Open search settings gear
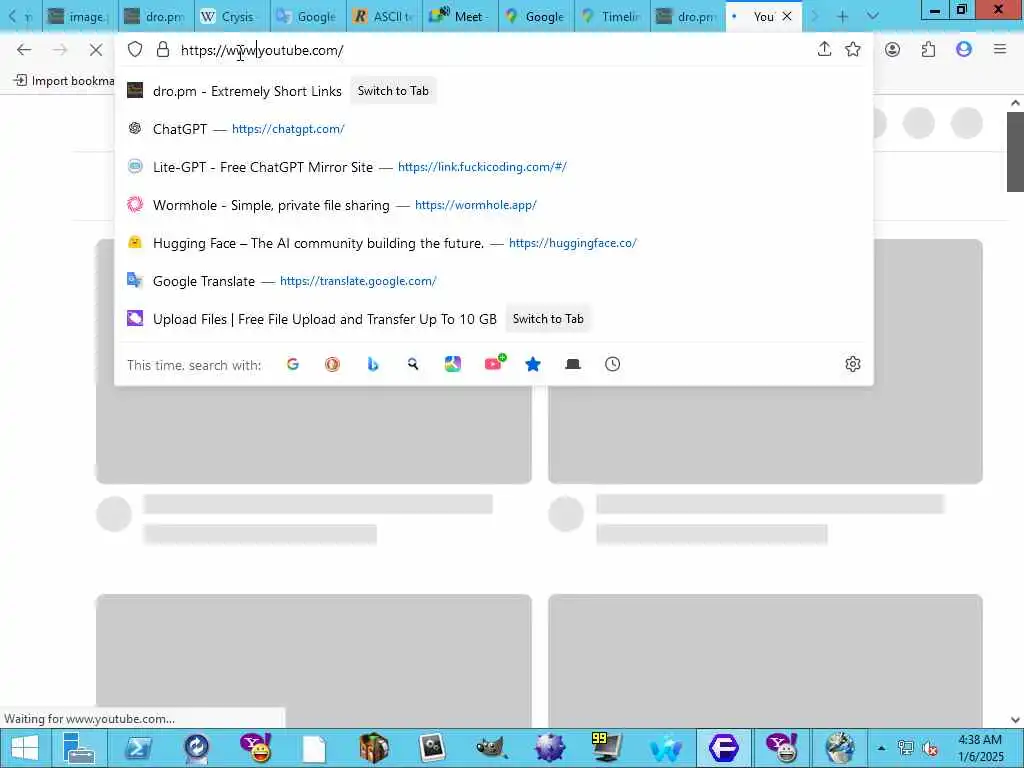 point(853,364)
